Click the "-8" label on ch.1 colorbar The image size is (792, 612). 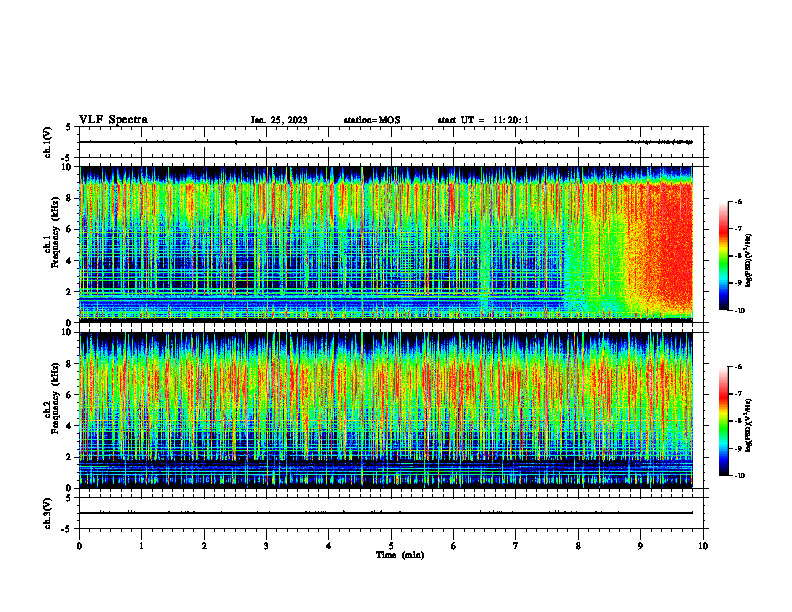click(x=738, y=256)
